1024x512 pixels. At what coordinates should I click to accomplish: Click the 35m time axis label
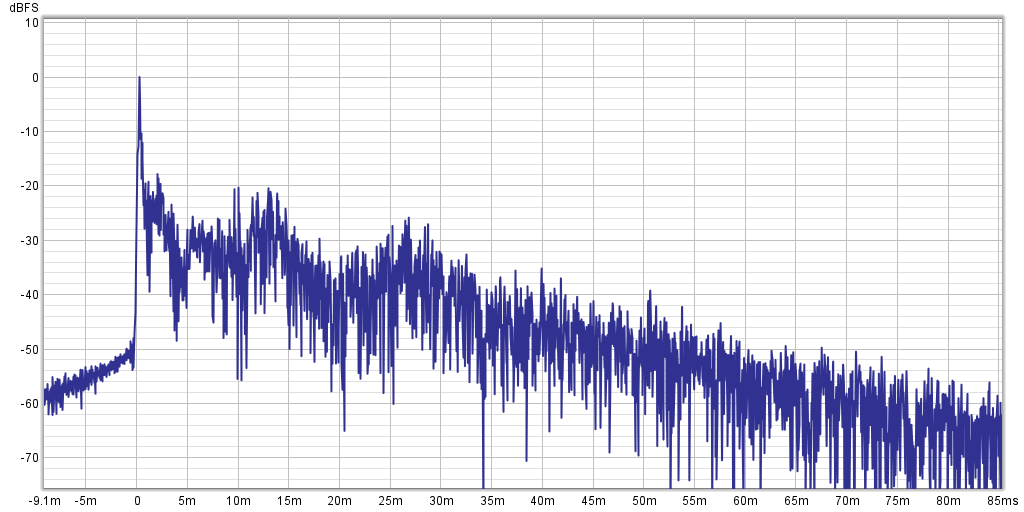point(491,502)
